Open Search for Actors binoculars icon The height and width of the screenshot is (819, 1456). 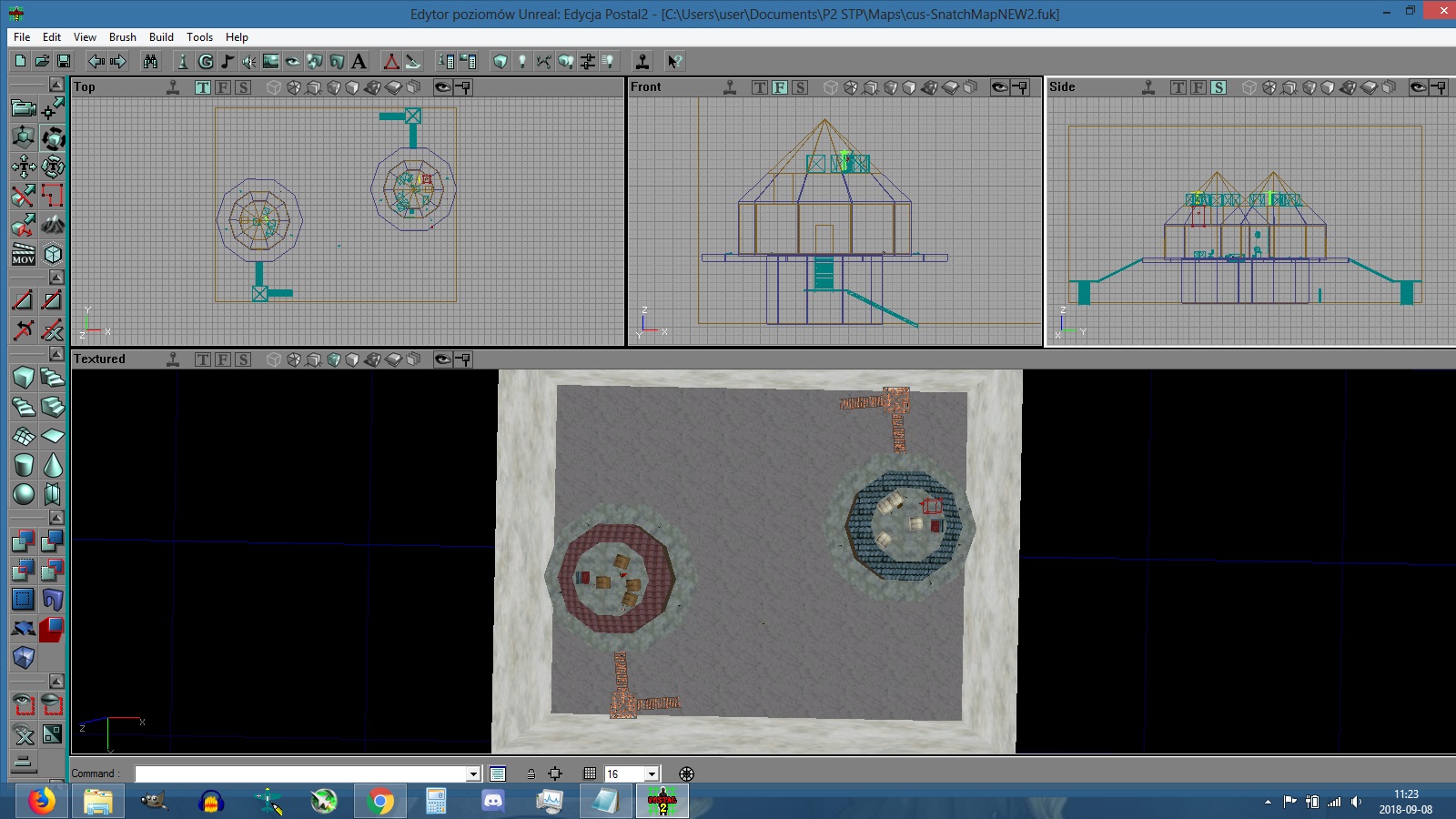tap(151, 61)
